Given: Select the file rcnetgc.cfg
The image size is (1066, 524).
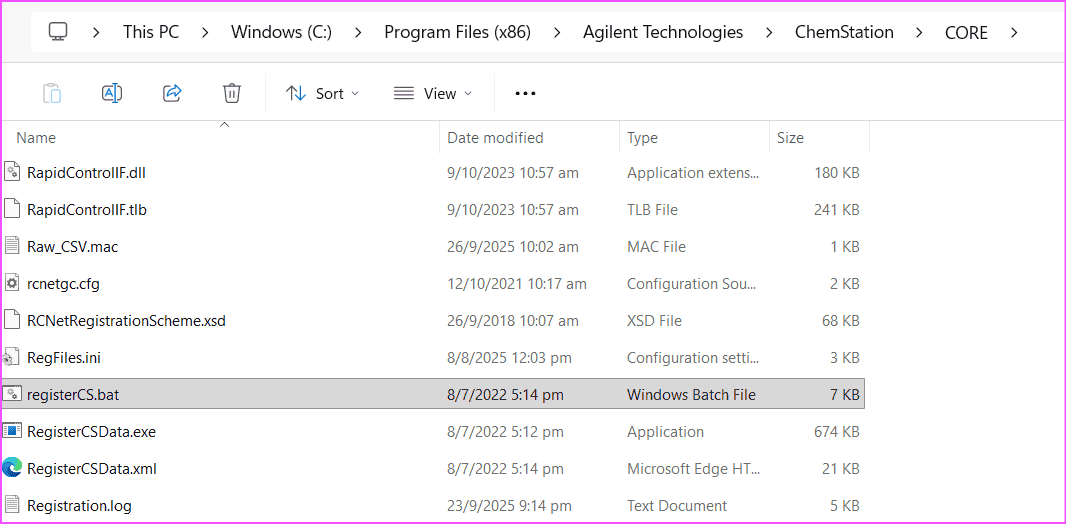Looking at the screenshot, I should coord(63,283).
